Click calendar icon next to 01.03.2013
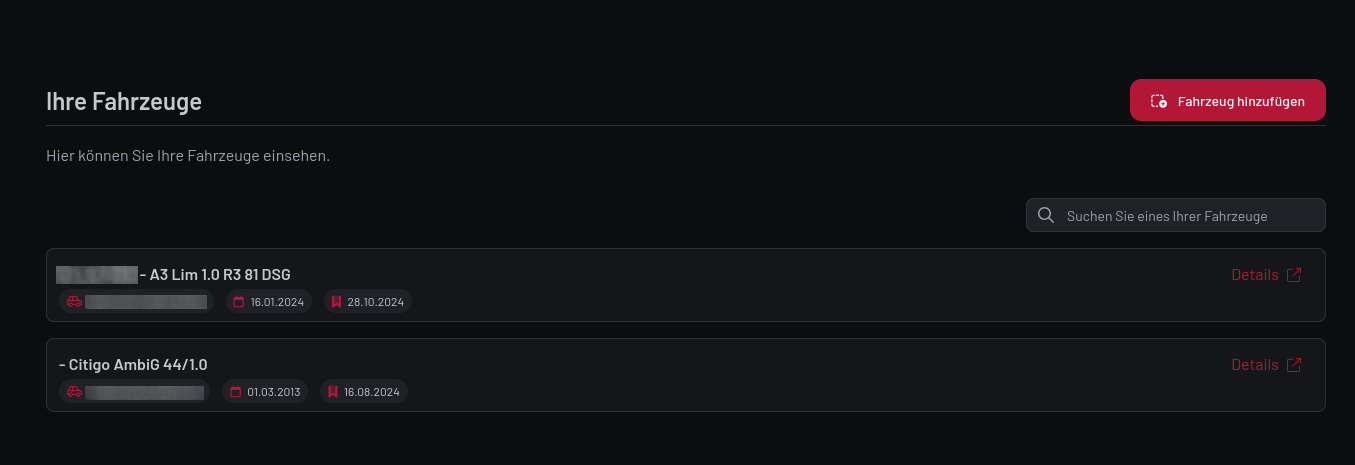Image resolution: width=1355 pixels, height=465 pixels. pyautogui.click(x=236, y=392)
